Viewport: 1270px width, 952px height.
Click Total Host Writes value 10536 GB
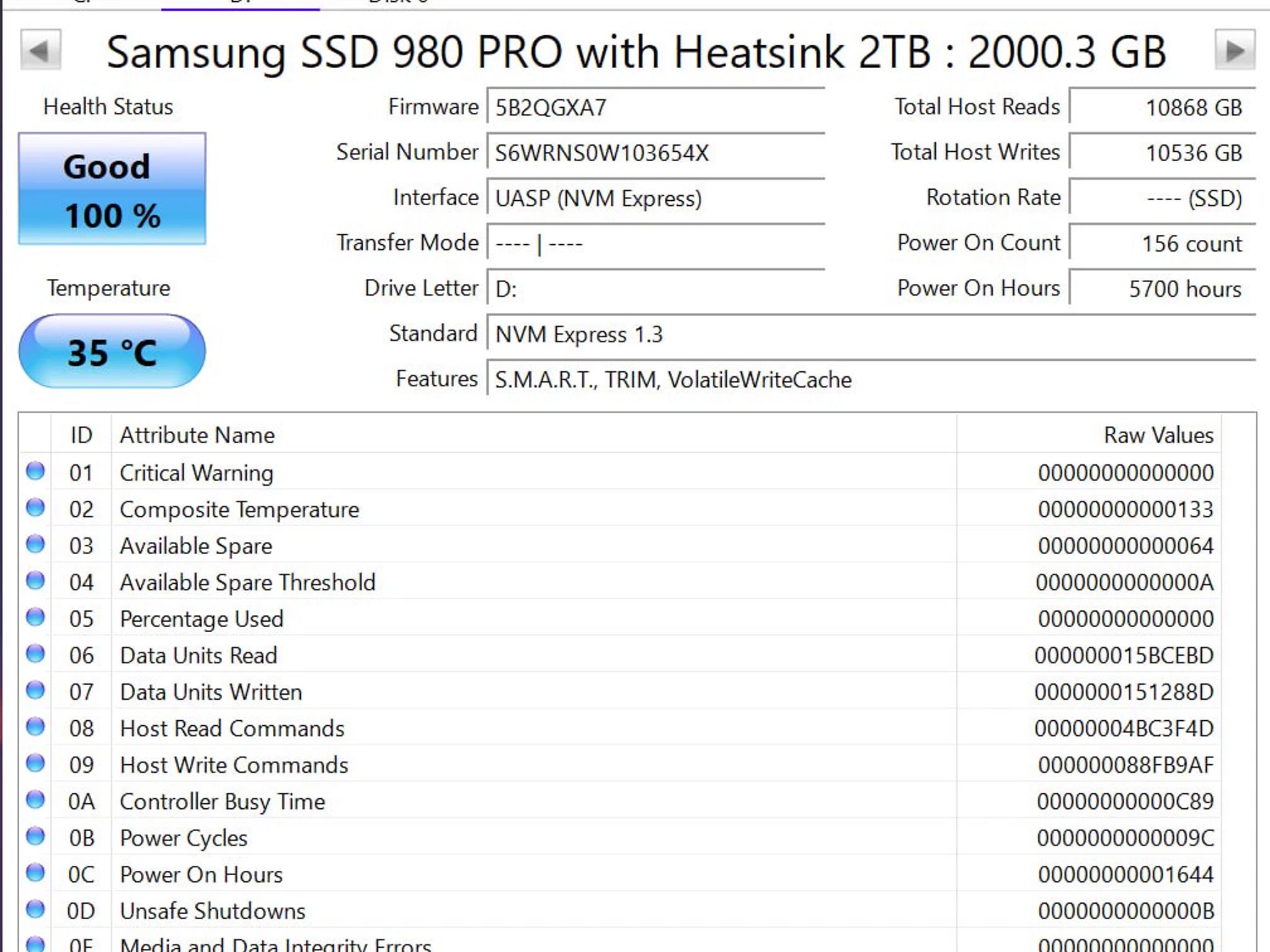1163,152
